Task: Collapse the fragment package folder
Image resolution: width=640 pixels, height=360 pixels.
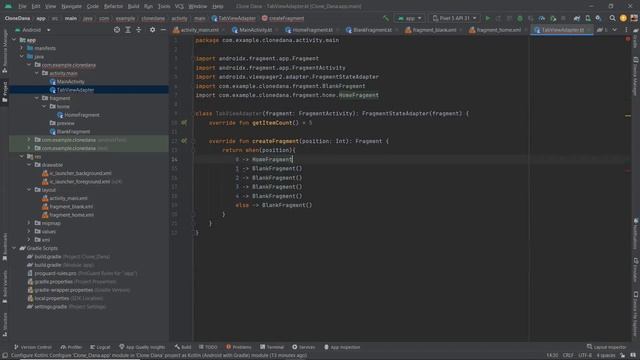Action: [x=37, y=98]
